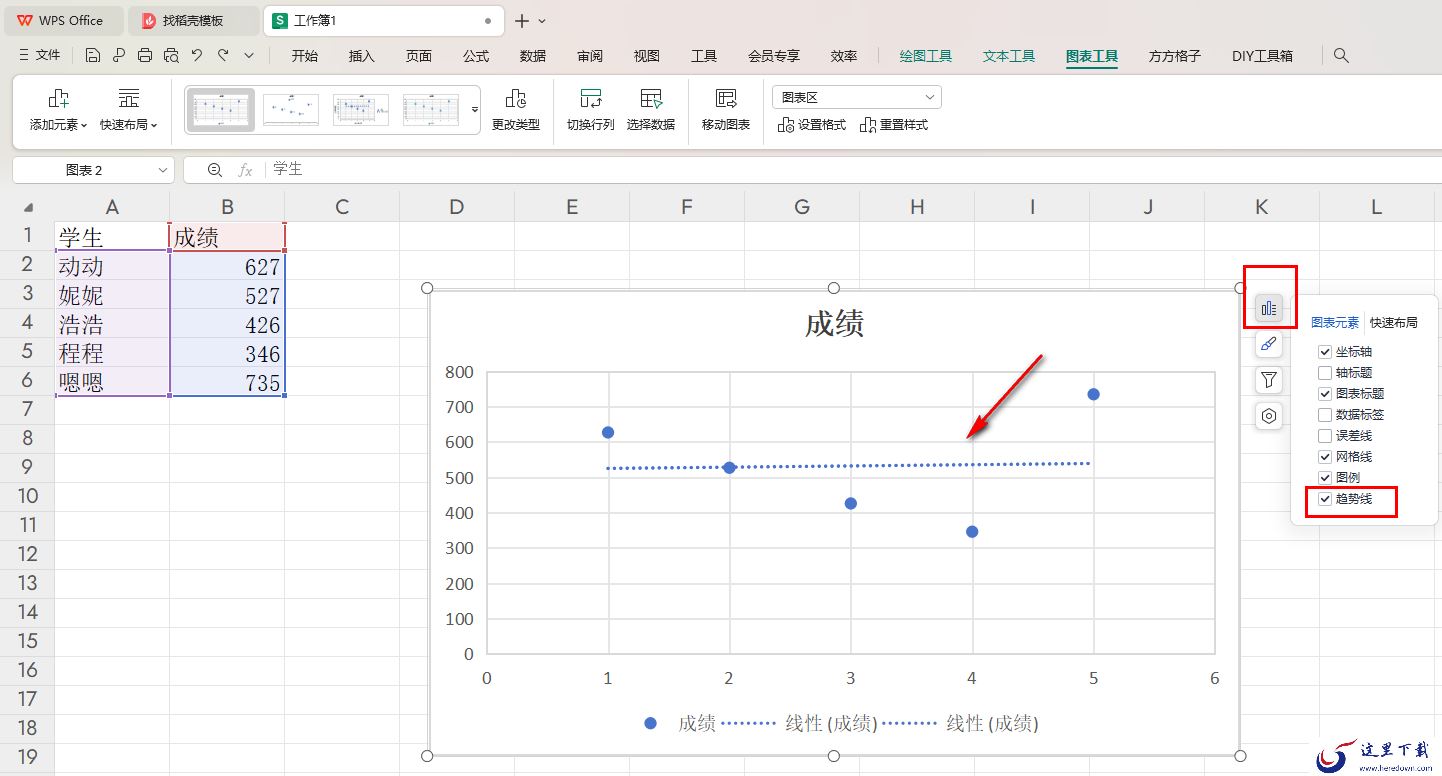Go to the 审阅 ribbon tab
Image resolution: width=1442 pixels, height=776 pixels.
click(x=590, y=56)
